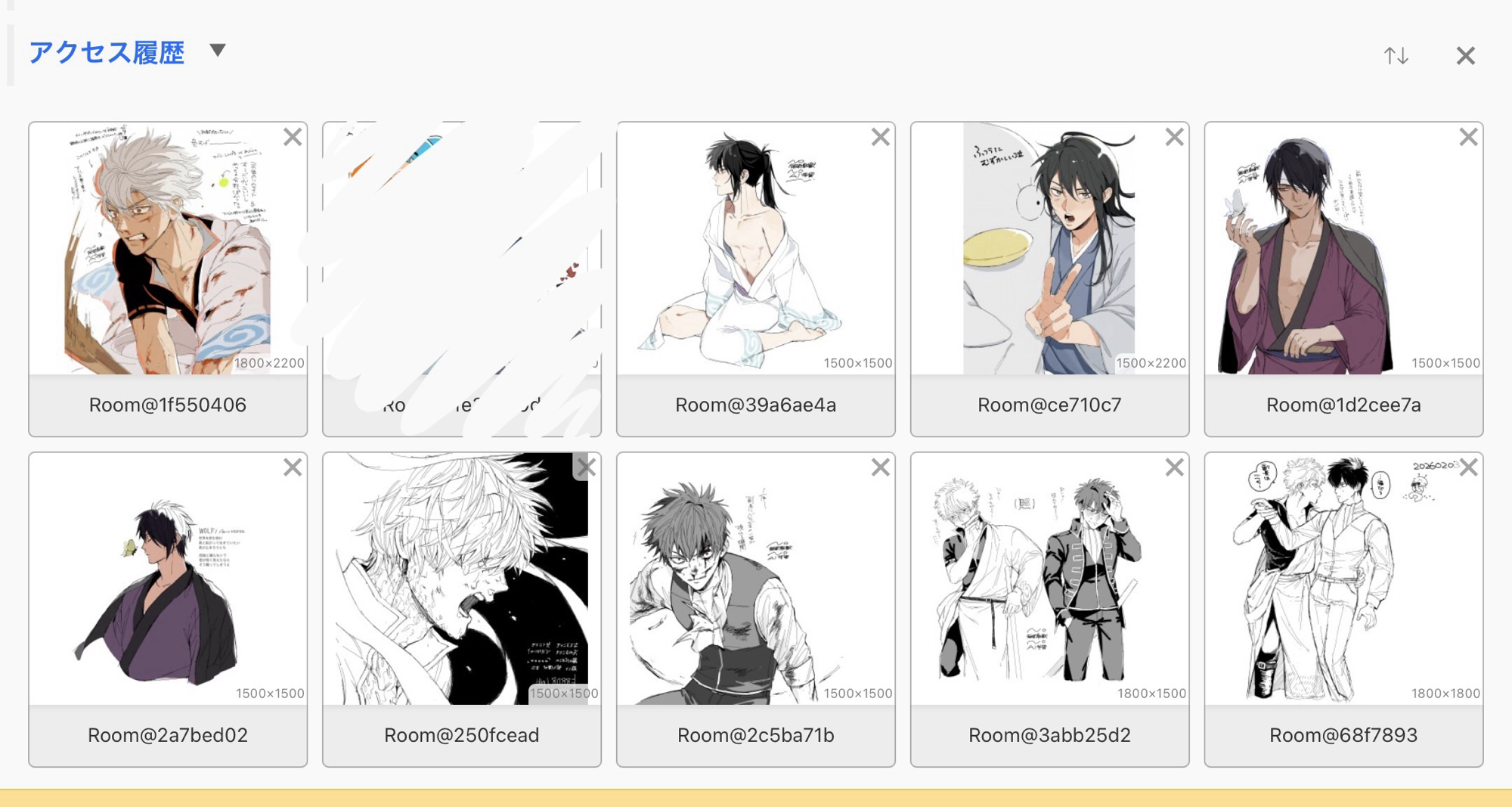Open the アクセス履歴 heading
1512x807 pixels.
[107, 52]
